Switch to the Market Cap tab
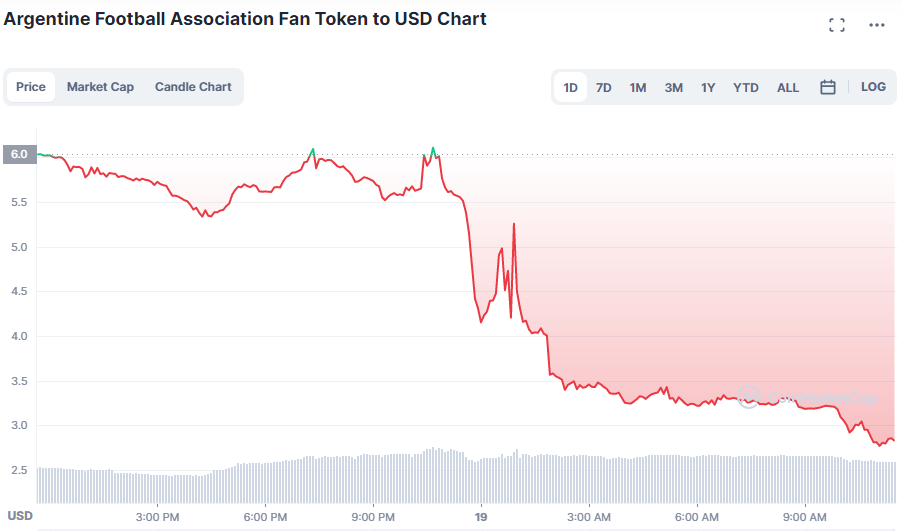Screen dimensions: 901x531 click(100, 87)
